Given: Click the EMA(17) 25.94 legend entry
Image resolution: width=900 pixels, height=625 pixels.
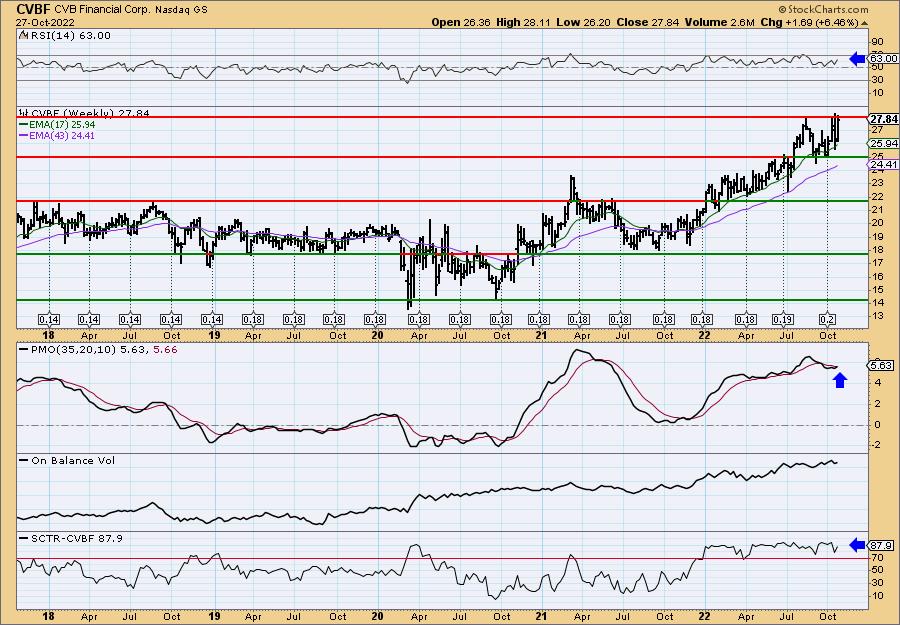Looking at the screenshot, I should pyautogui.click(x=62, y=125).
